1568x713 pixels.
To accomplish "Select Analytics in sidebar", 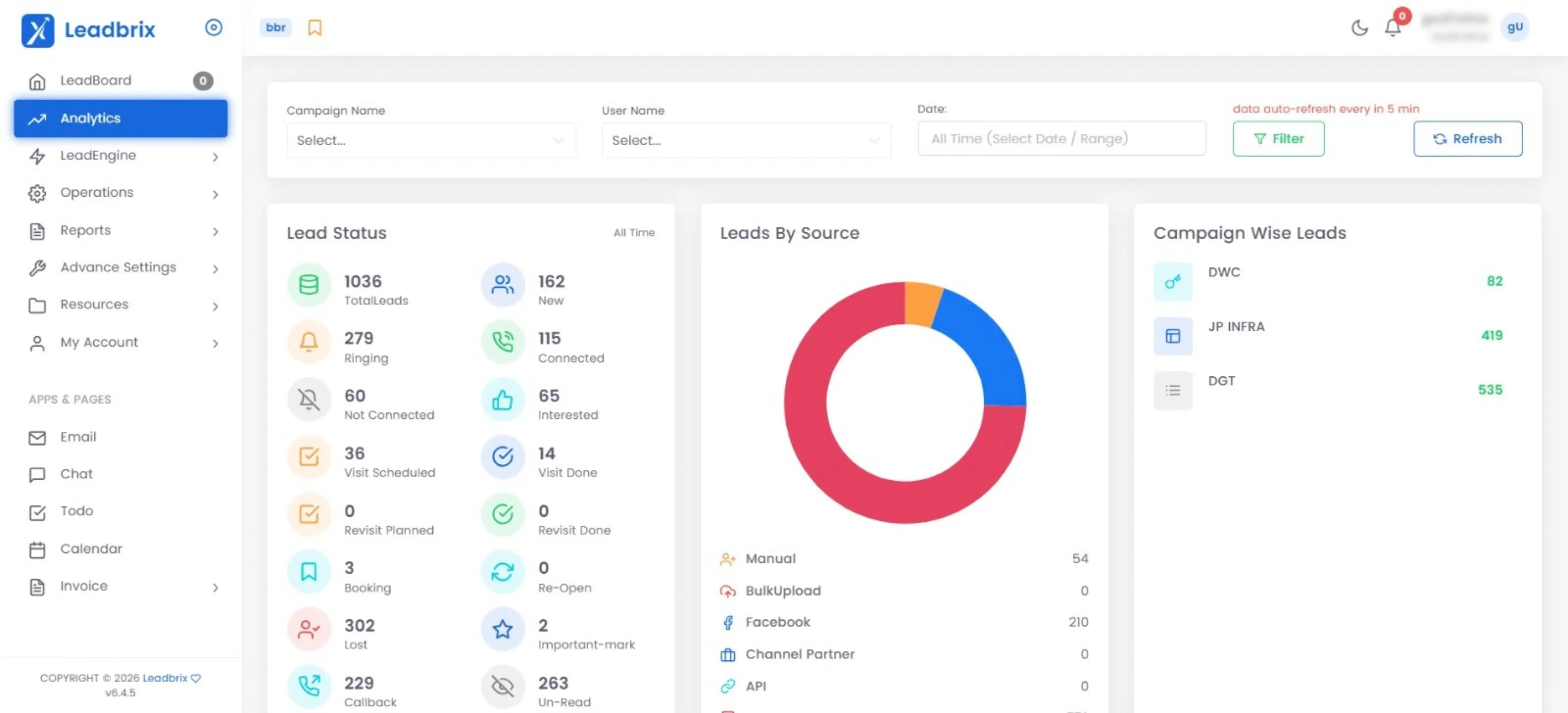I will click(x=120, y=119).
